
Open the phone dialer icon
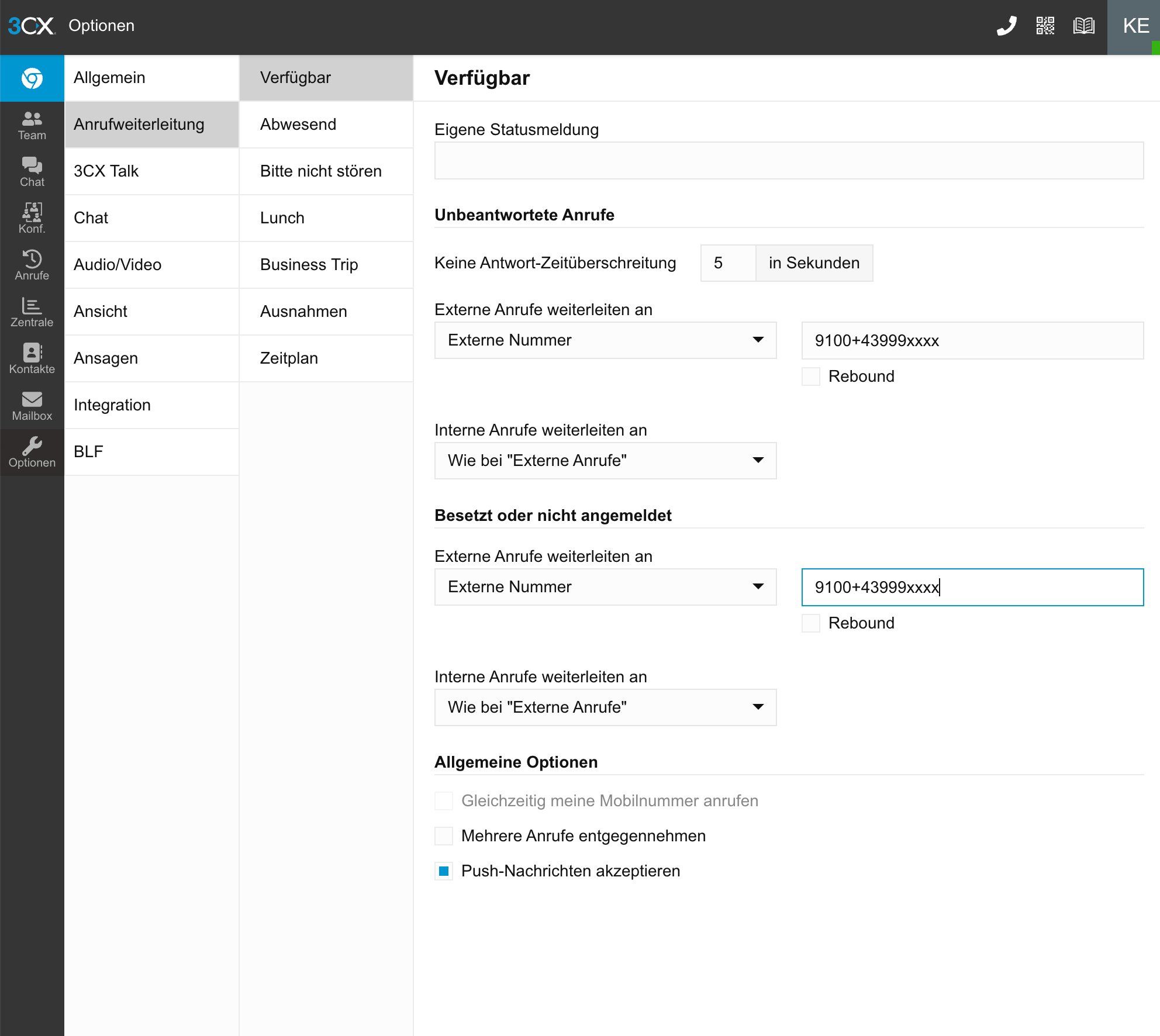(x=1007, y=26)
